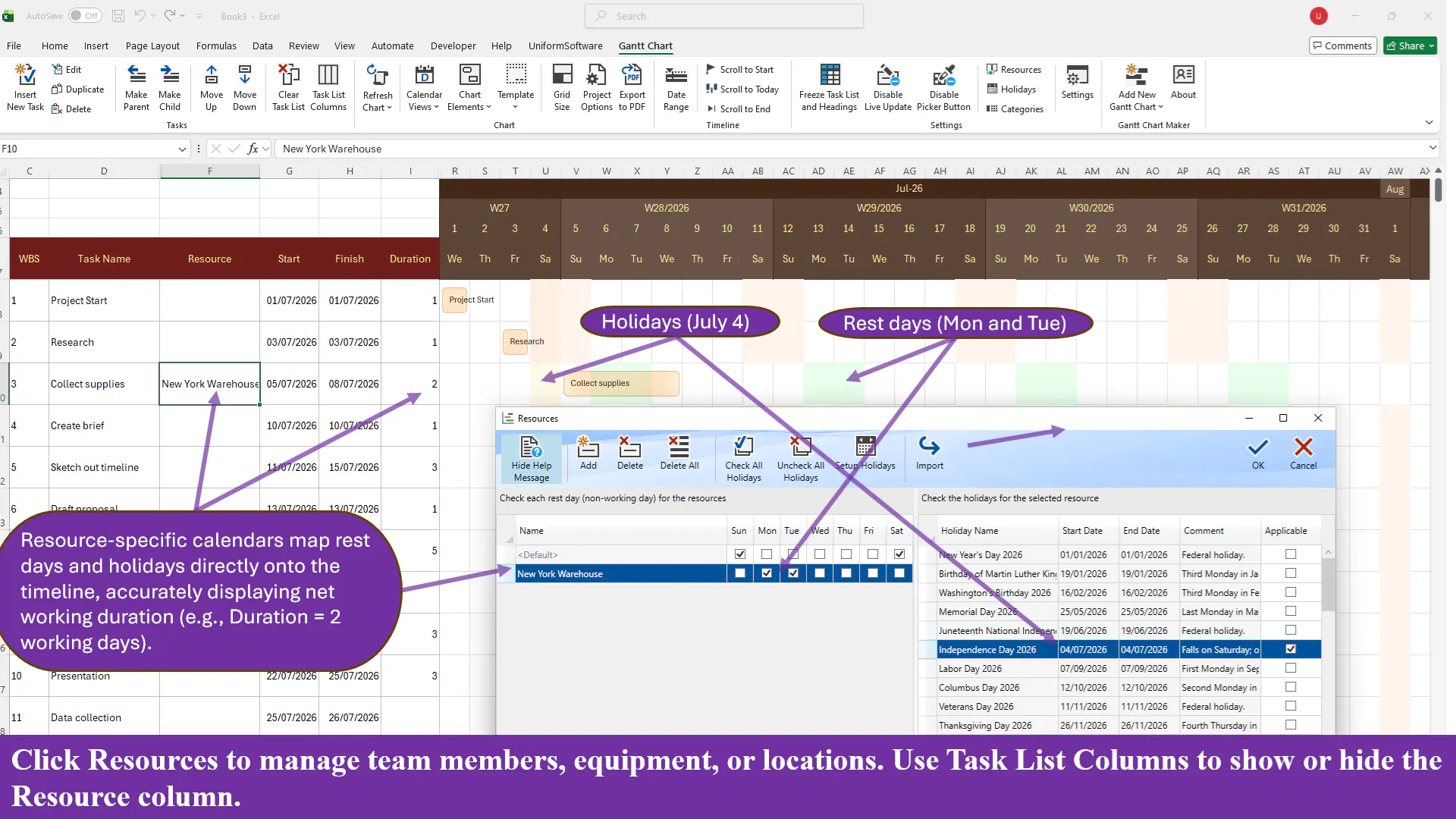1456x819 pixels.
Task: Clear the task list
Action: (288, 87)
